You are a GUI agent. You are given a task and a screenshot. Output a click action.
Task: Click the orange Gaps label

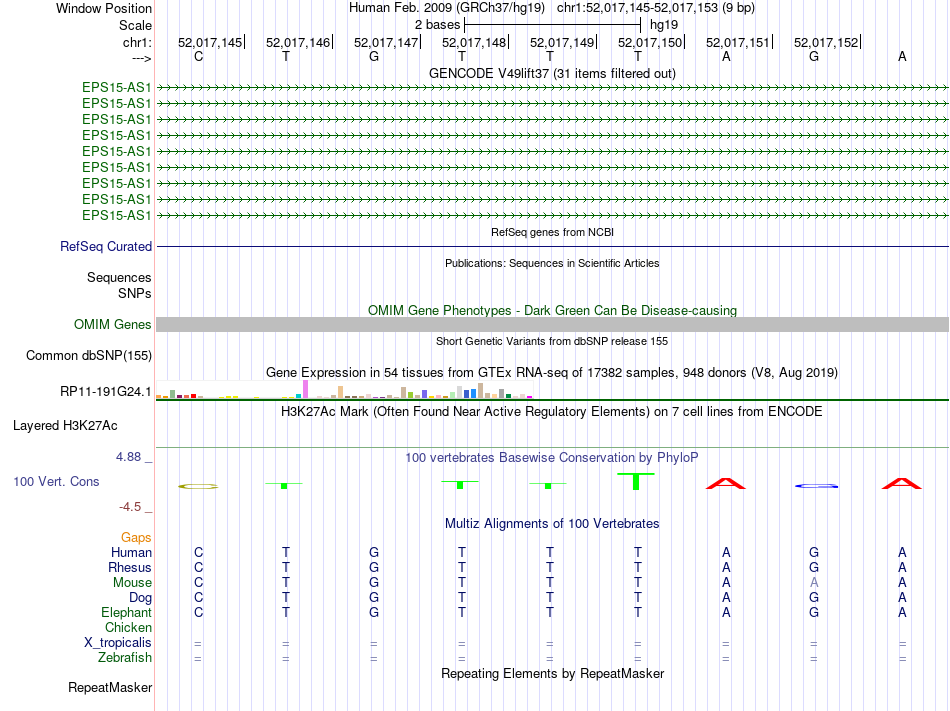pos(136,537)
